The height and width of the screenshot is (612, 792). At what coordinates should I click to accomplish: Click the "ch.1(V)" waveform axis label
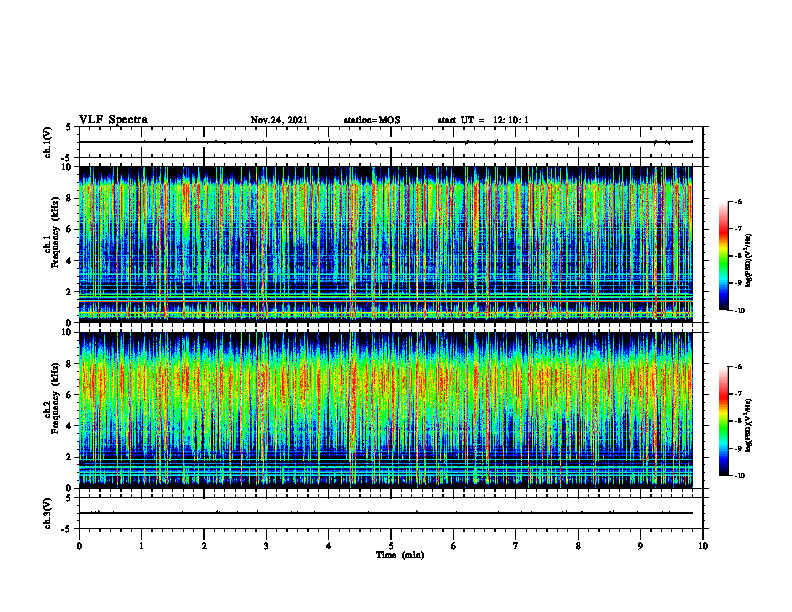coord(47,142)
